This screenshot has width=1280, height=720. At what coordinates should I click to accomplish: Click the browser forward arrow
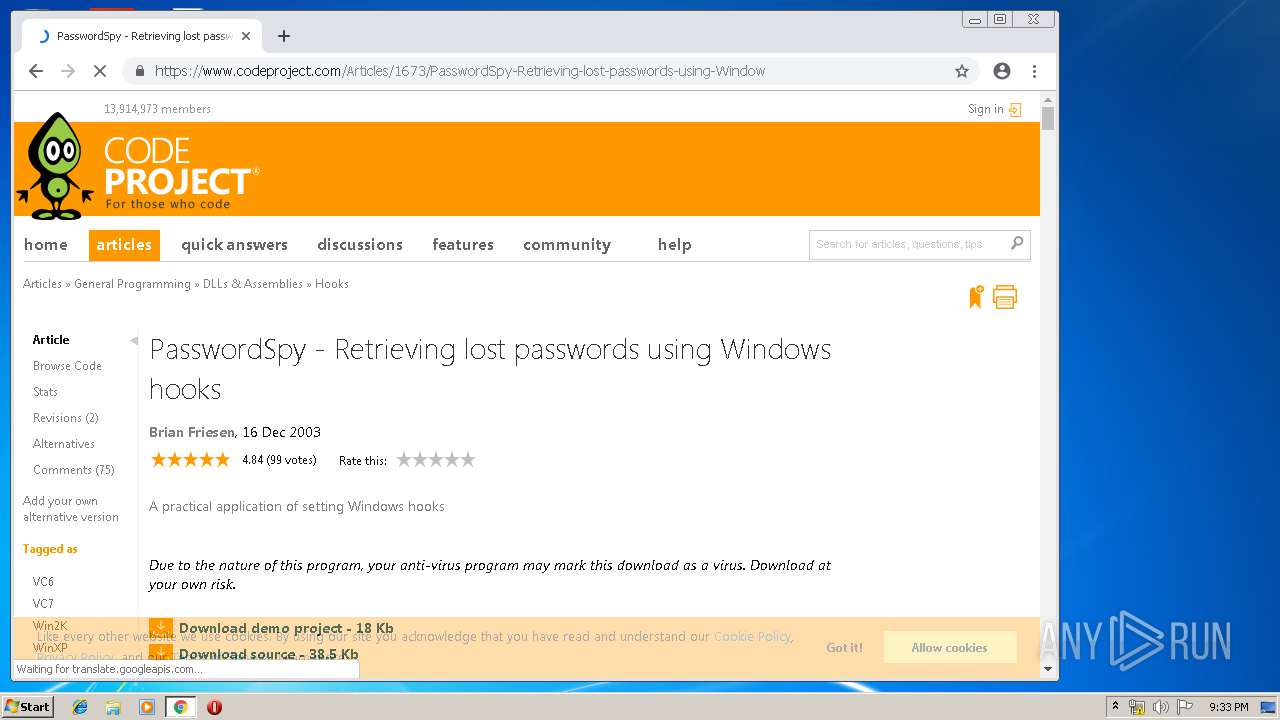[68, 71]
